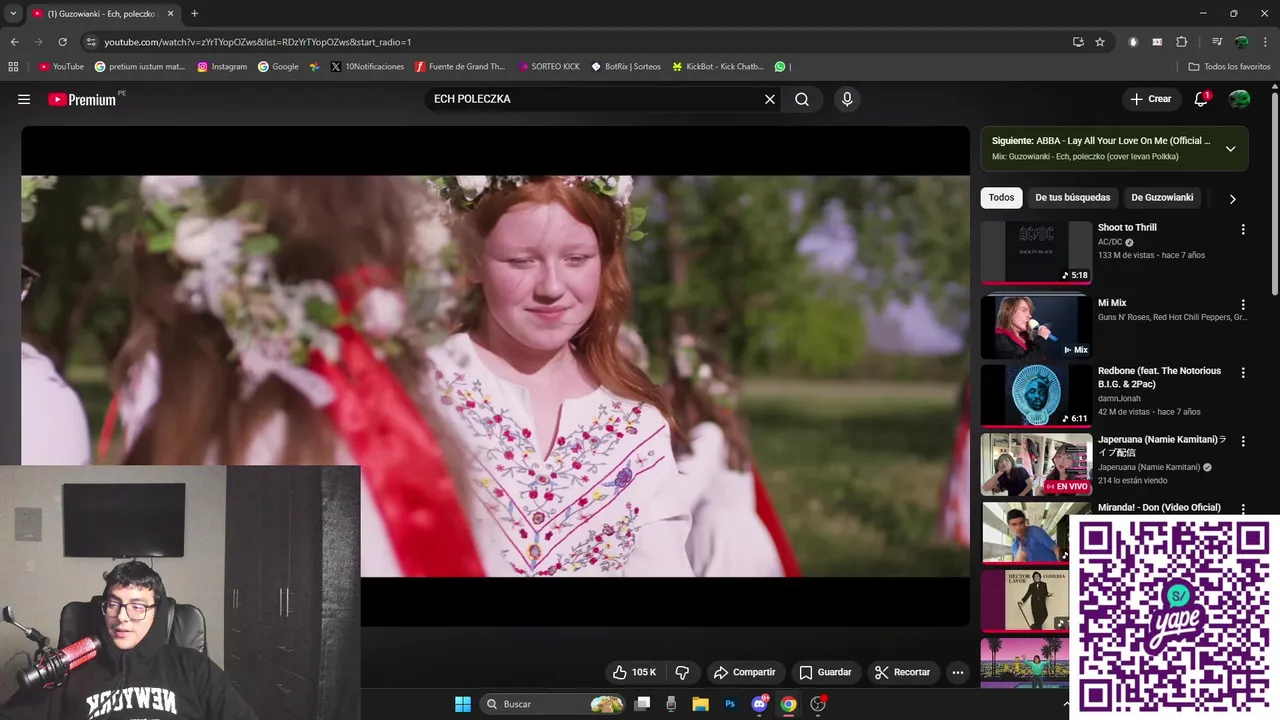Open options menu for Redbone video
Screen dimensions: 1280x720
[1243, 372]
